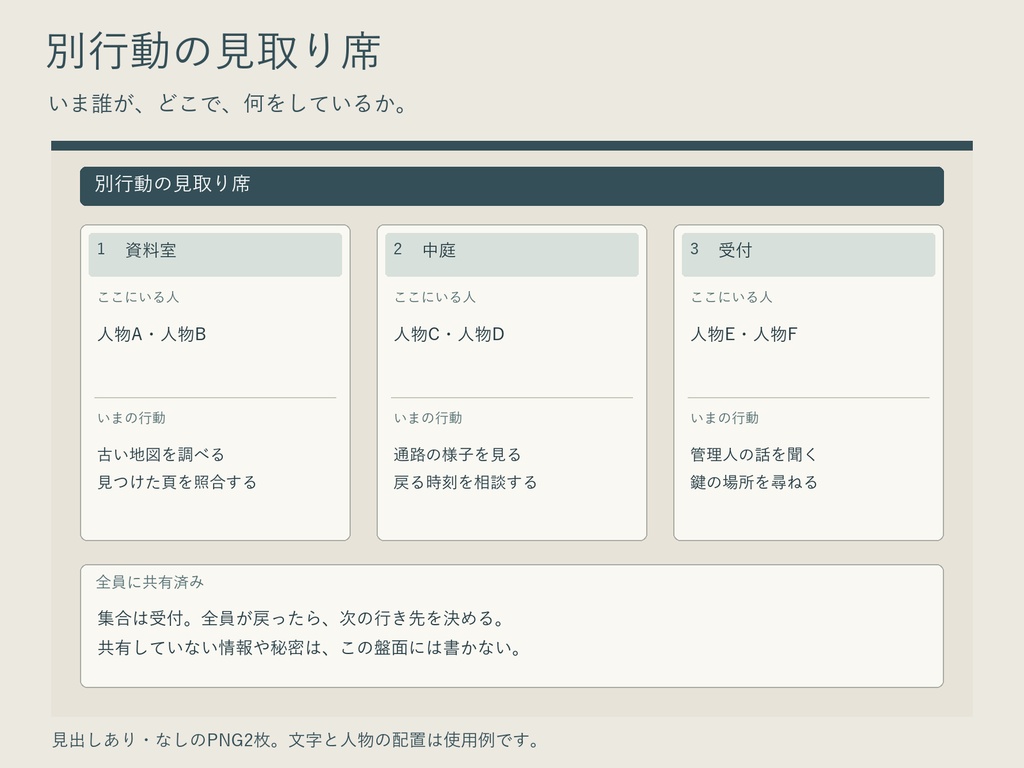Click the line 戻る時刻を相談する
The width and height of the screenshot is (1024, 768).
pos(465,483)
